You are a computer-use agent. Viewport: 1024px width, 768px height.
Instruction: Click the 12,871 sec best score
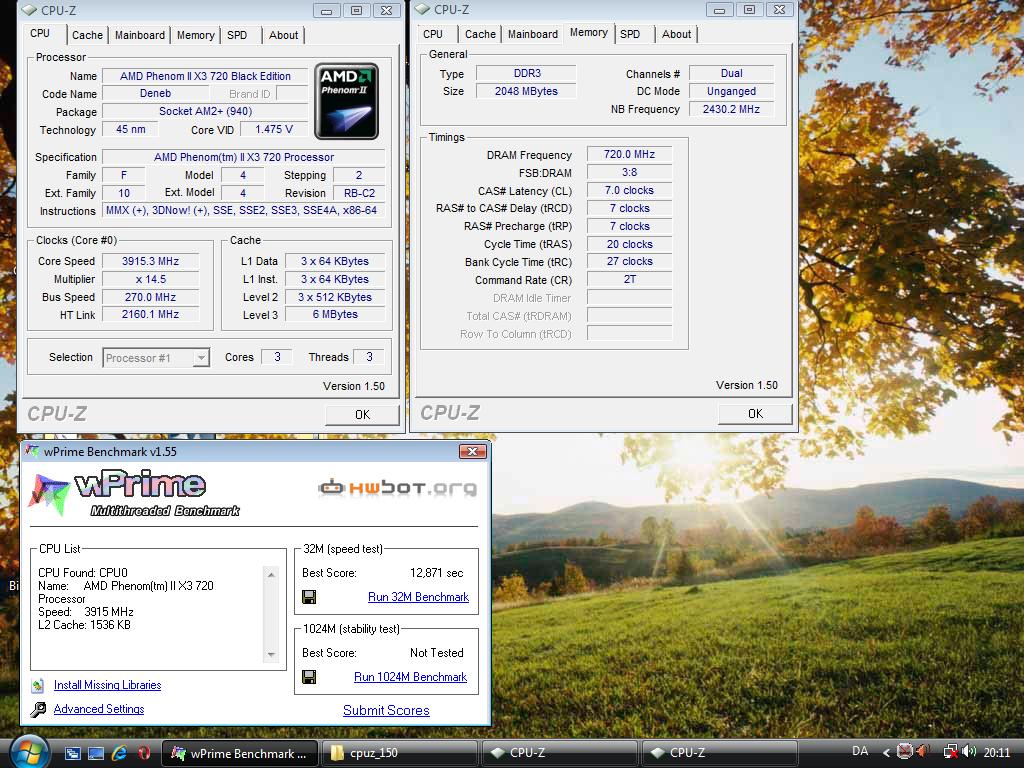click(436, 573)
